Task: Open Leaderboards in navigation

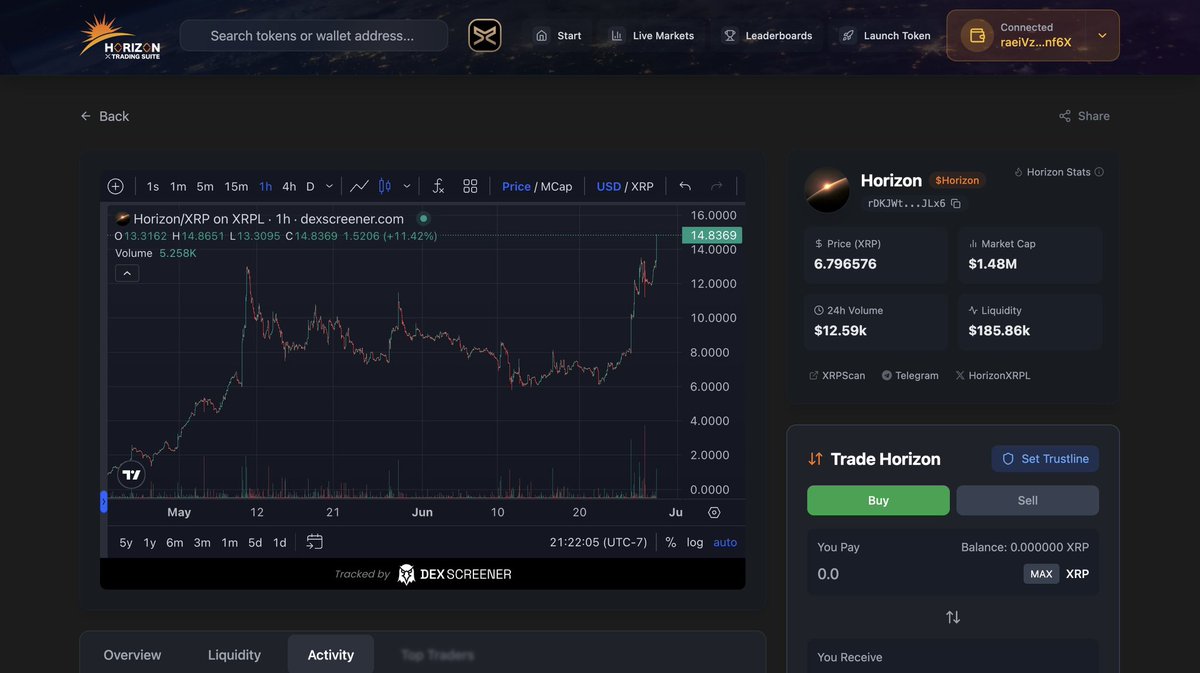Action: click(768, 36)
